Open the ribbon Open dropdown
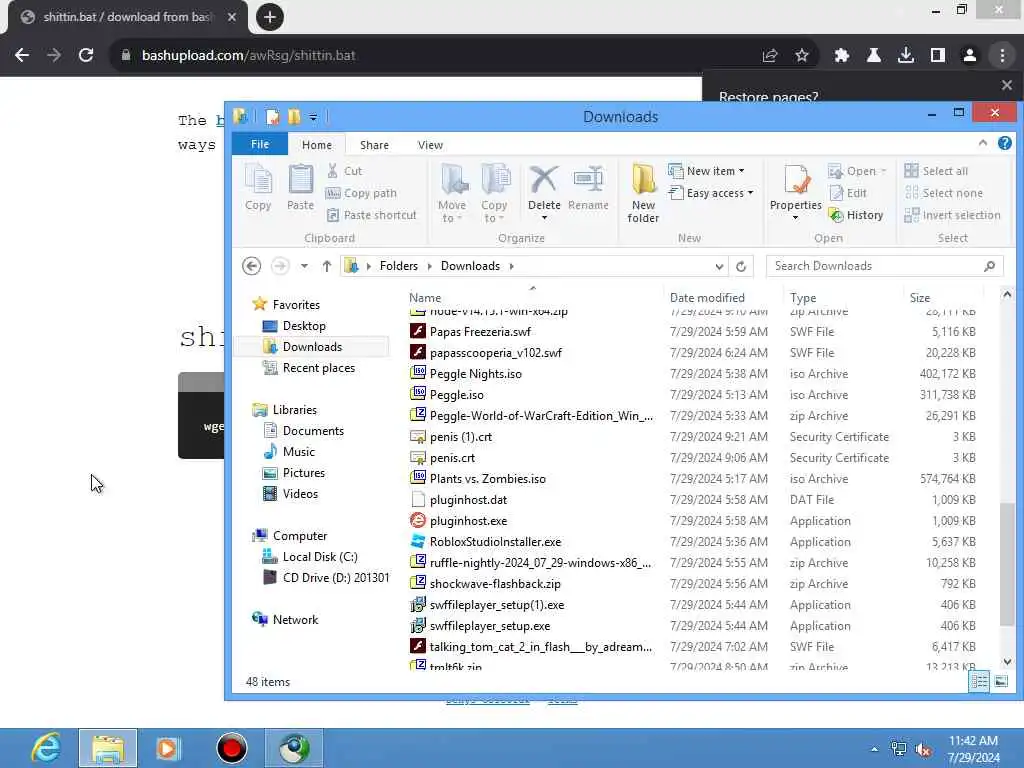This screenshot has height=768, width=1024. click(x=857, y=171)
